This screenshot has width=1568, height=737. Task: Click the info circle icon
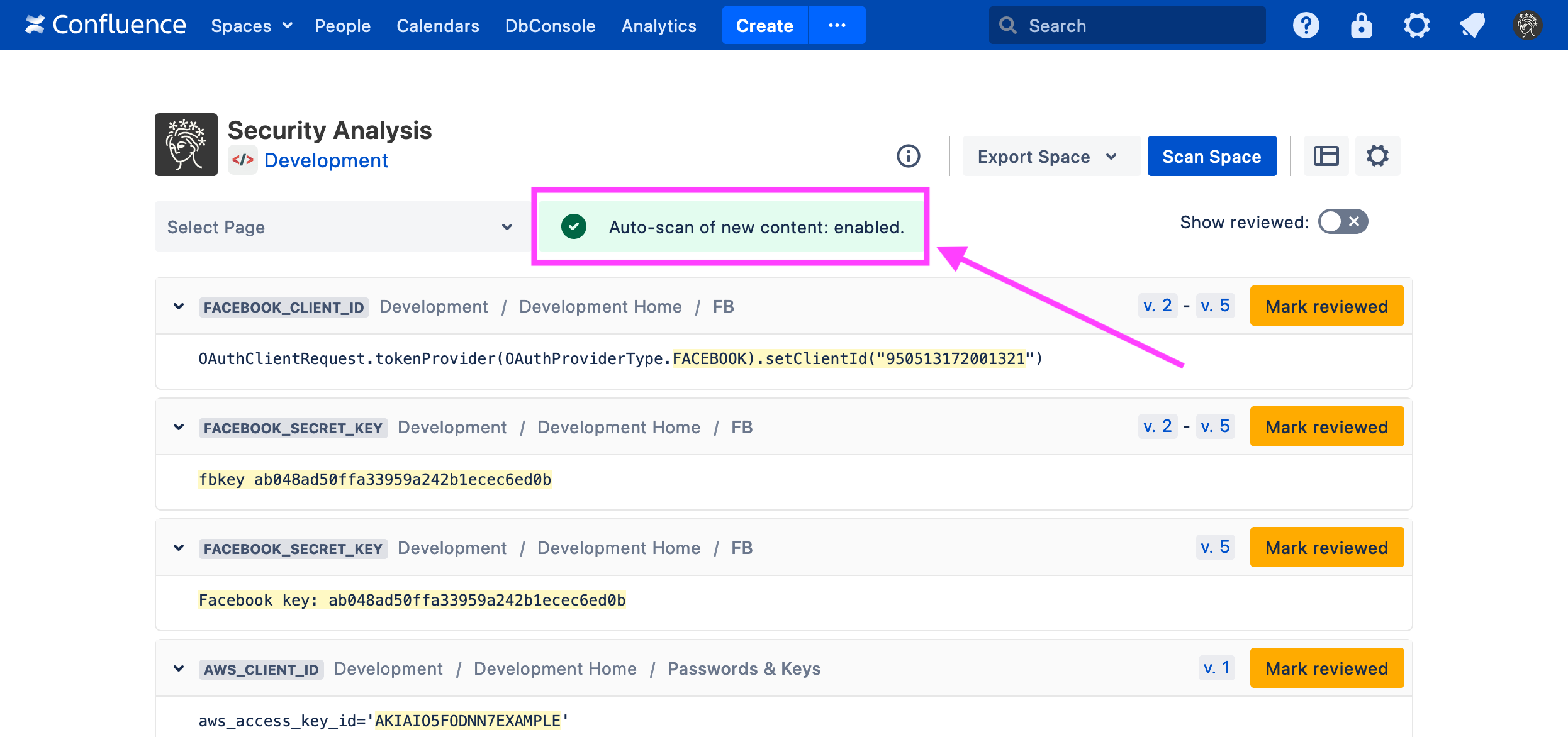(908, 156)
